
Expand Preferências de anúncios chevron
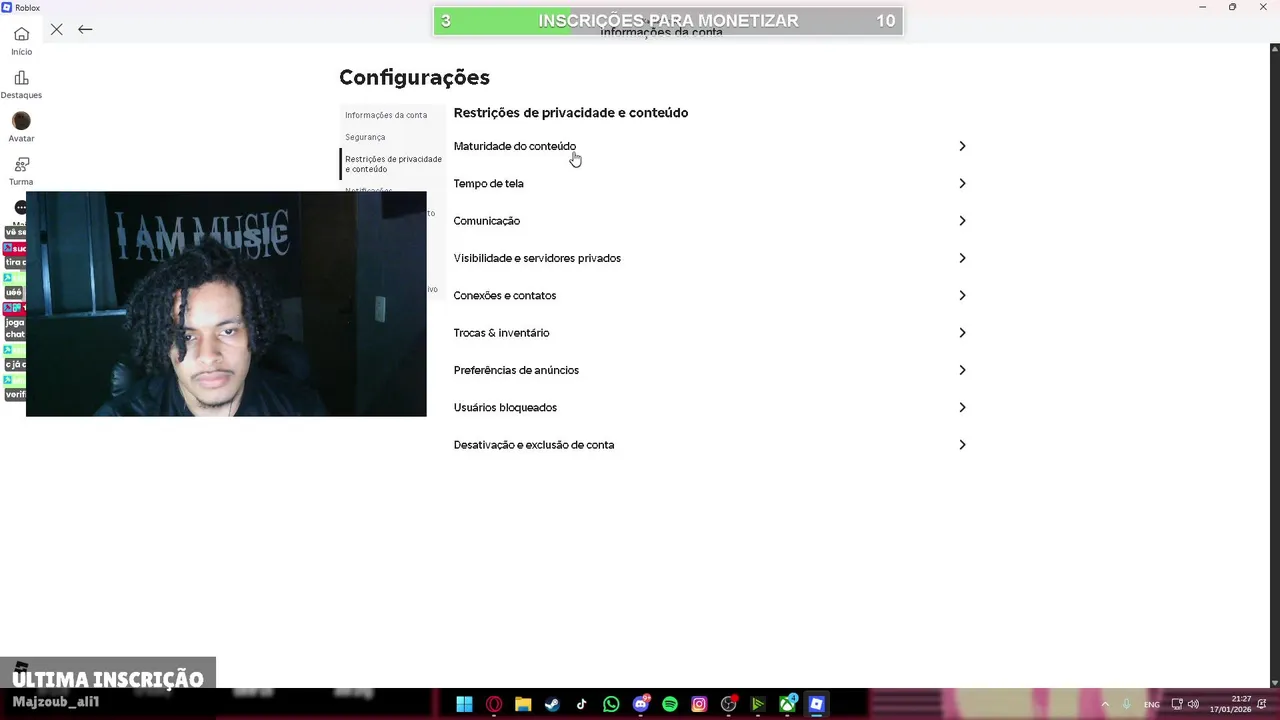(962, 370)
